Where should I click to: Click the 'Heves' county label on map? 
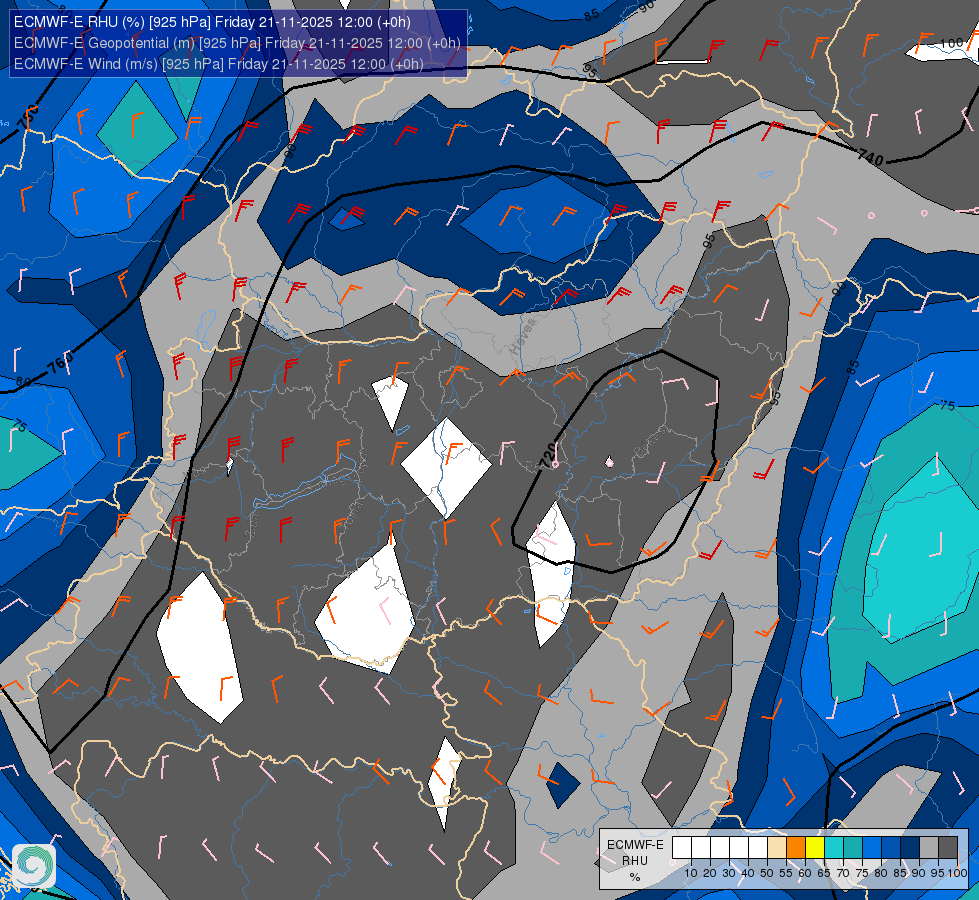pos(523,337)
